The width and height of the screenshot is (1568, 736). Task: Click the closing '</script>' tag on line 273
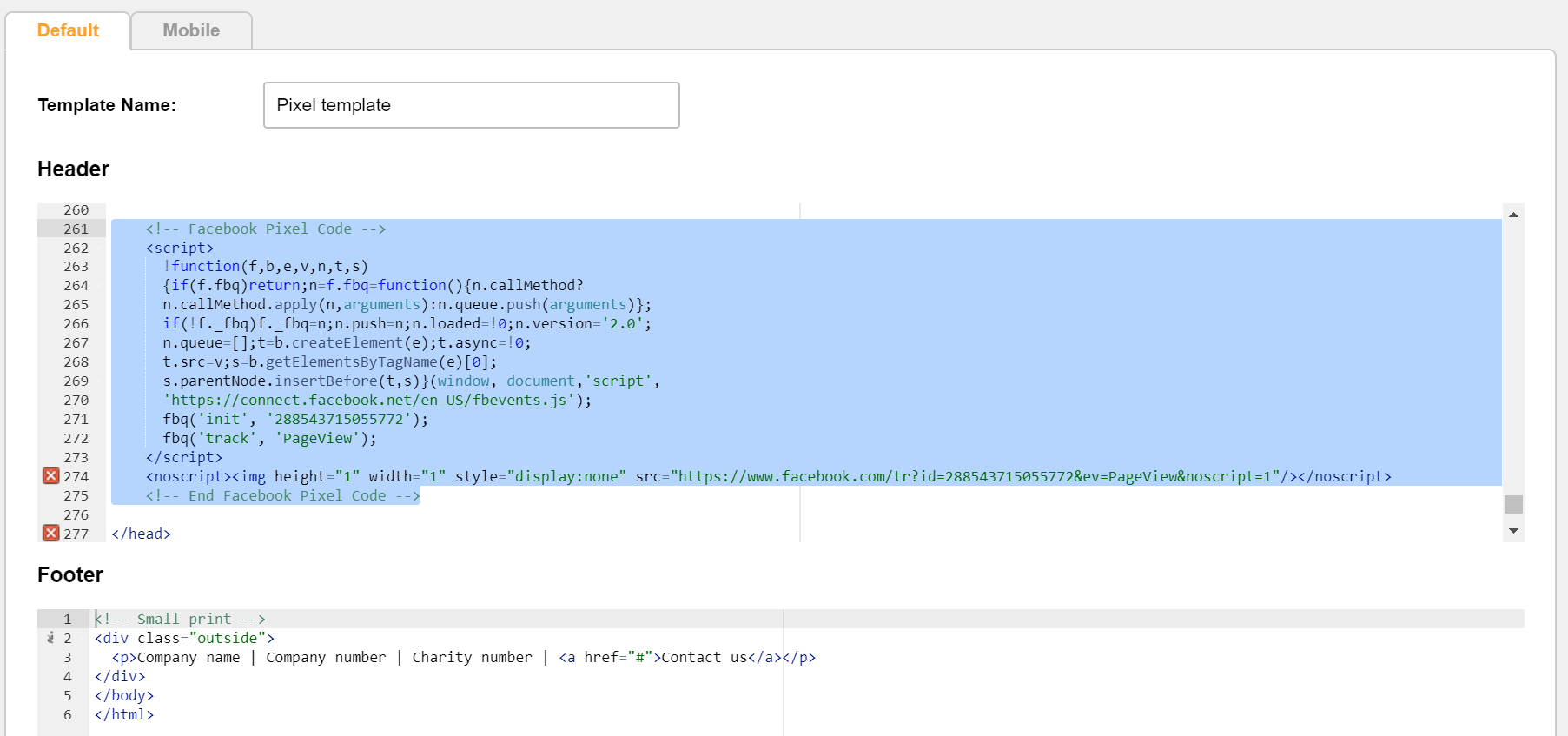pos(184,458)
